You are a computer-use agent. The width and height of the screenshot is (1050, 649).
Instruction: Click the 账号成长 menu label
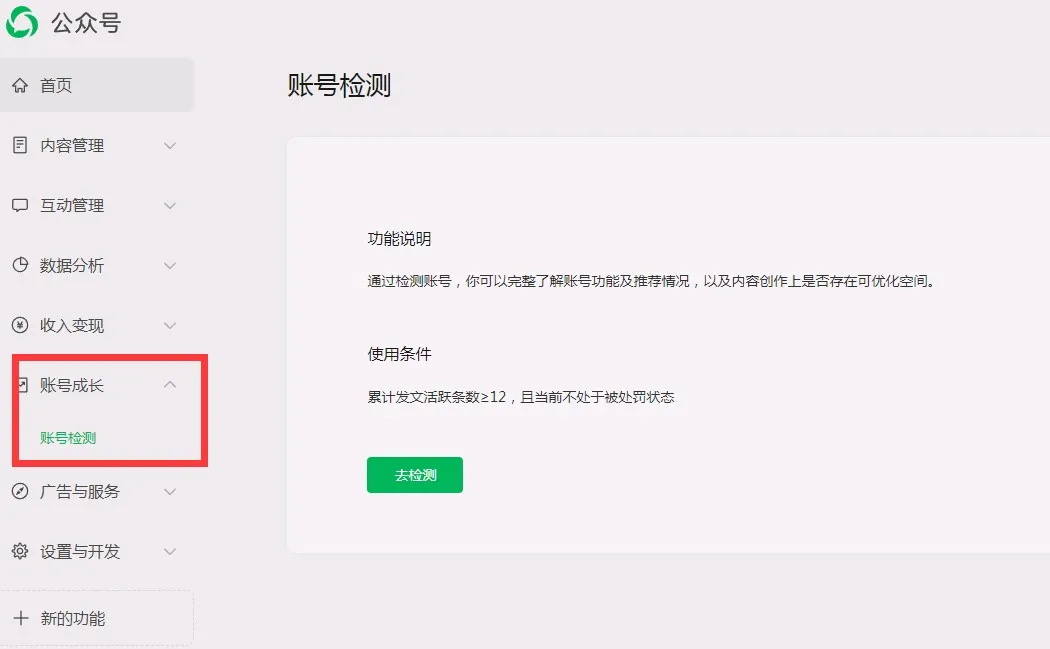72,386
